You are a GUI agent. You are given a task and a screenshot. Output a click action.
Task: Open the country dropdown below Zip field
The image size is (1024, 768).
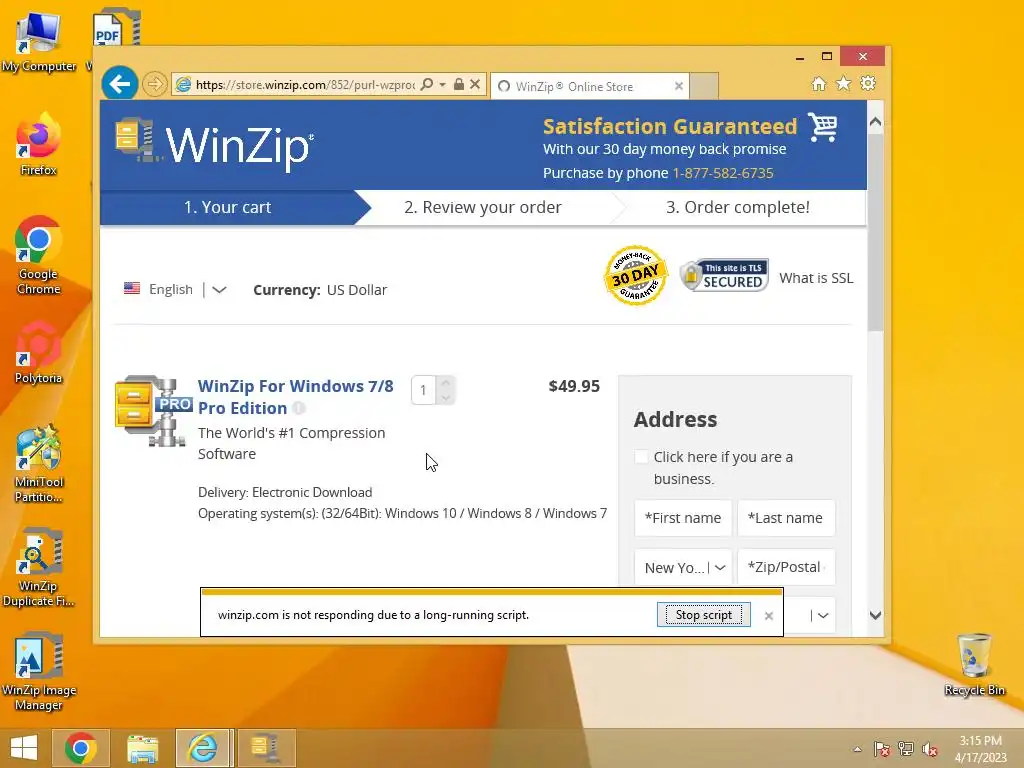click(x=809, y=615)
